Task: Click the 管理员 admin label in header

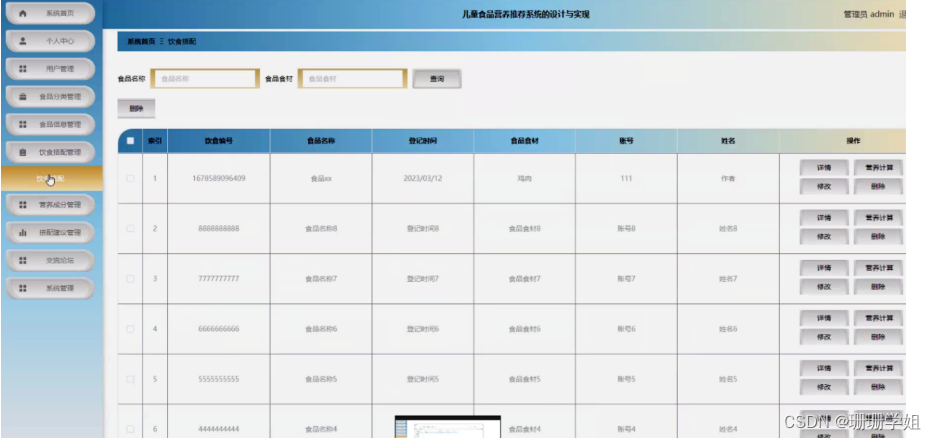Action: click(869, 14)
